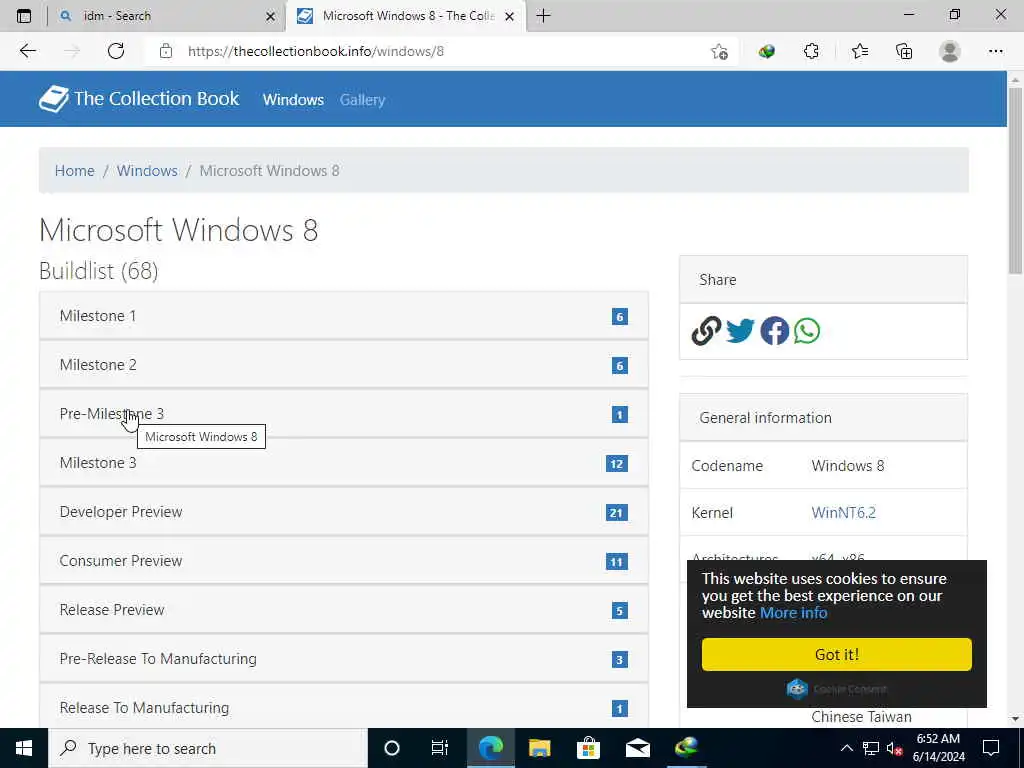The height and width of the screenshot is (768, 1024).
Task: Share on WhatsApp icon
Action: coord(807,331)
